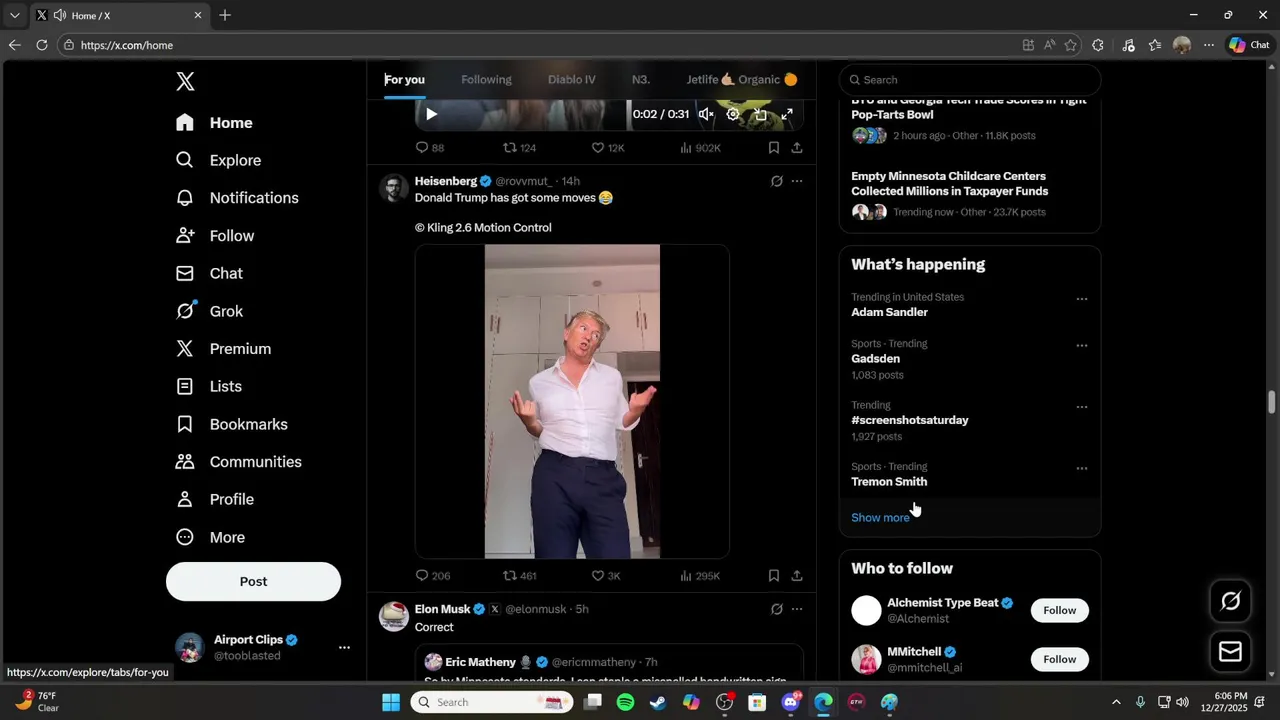
Task: Open more options on Elon Musk's post
Action: (797, 609)
